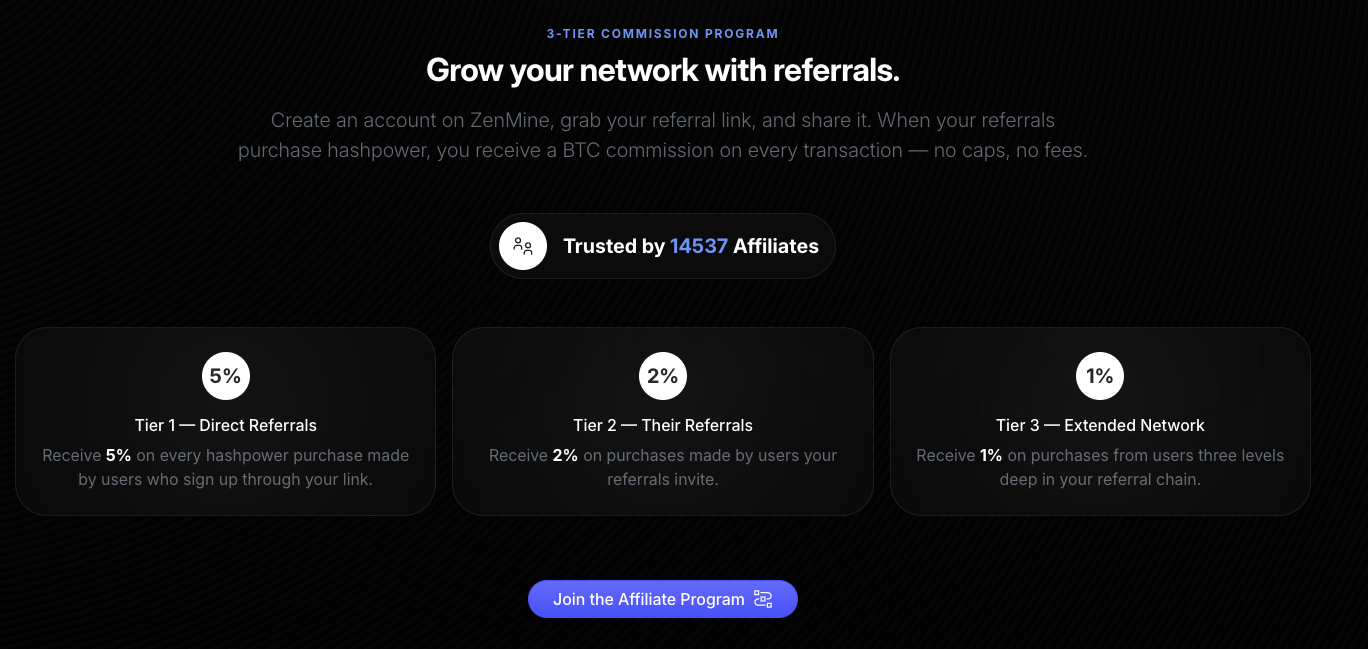Click the 3-Tier Commission Program label
Screen dimensions: 1368x649
(x=662, y=33)
